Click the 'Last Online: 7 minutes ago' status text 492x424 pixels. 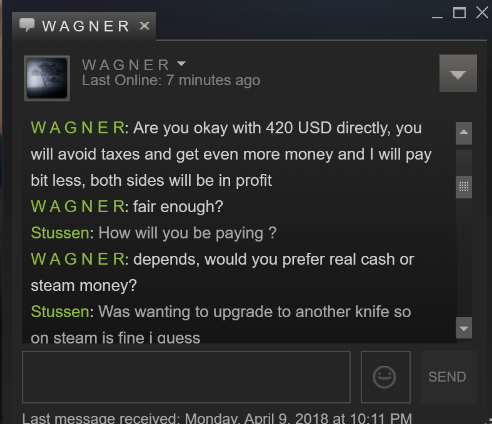[171, 80]
